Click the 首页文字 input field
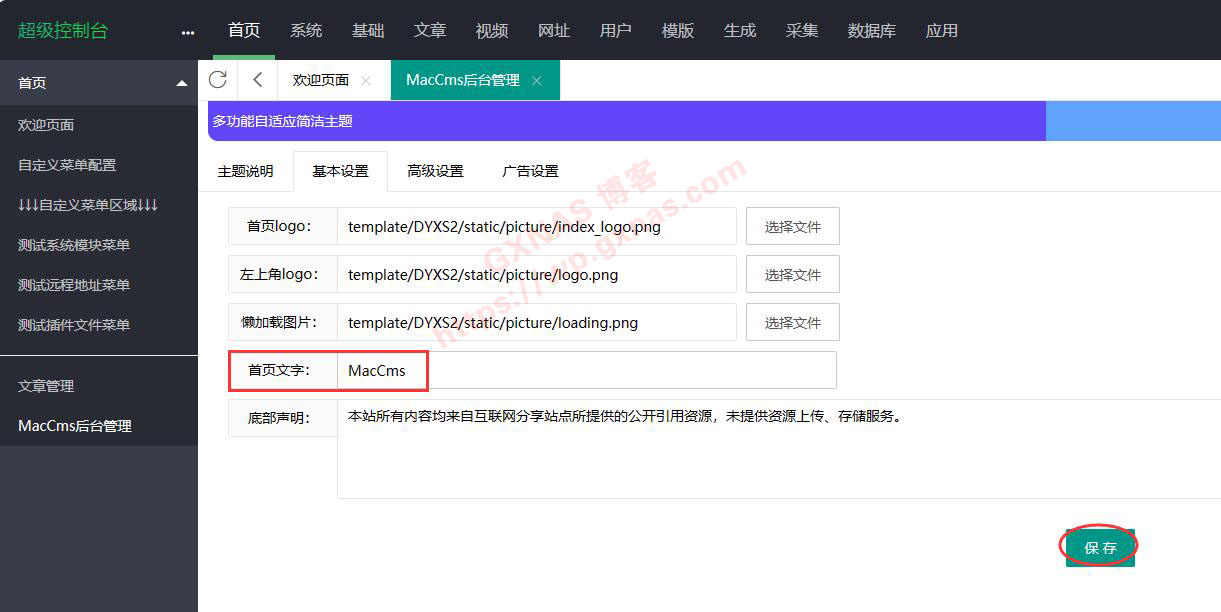 pos(585,370)
